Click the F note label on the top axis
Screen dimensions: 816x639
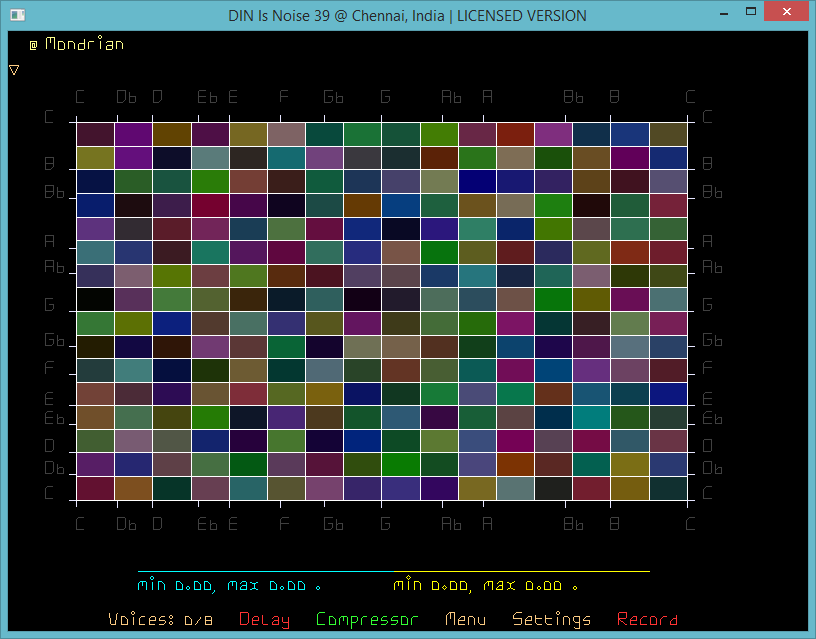click(284, 97)
